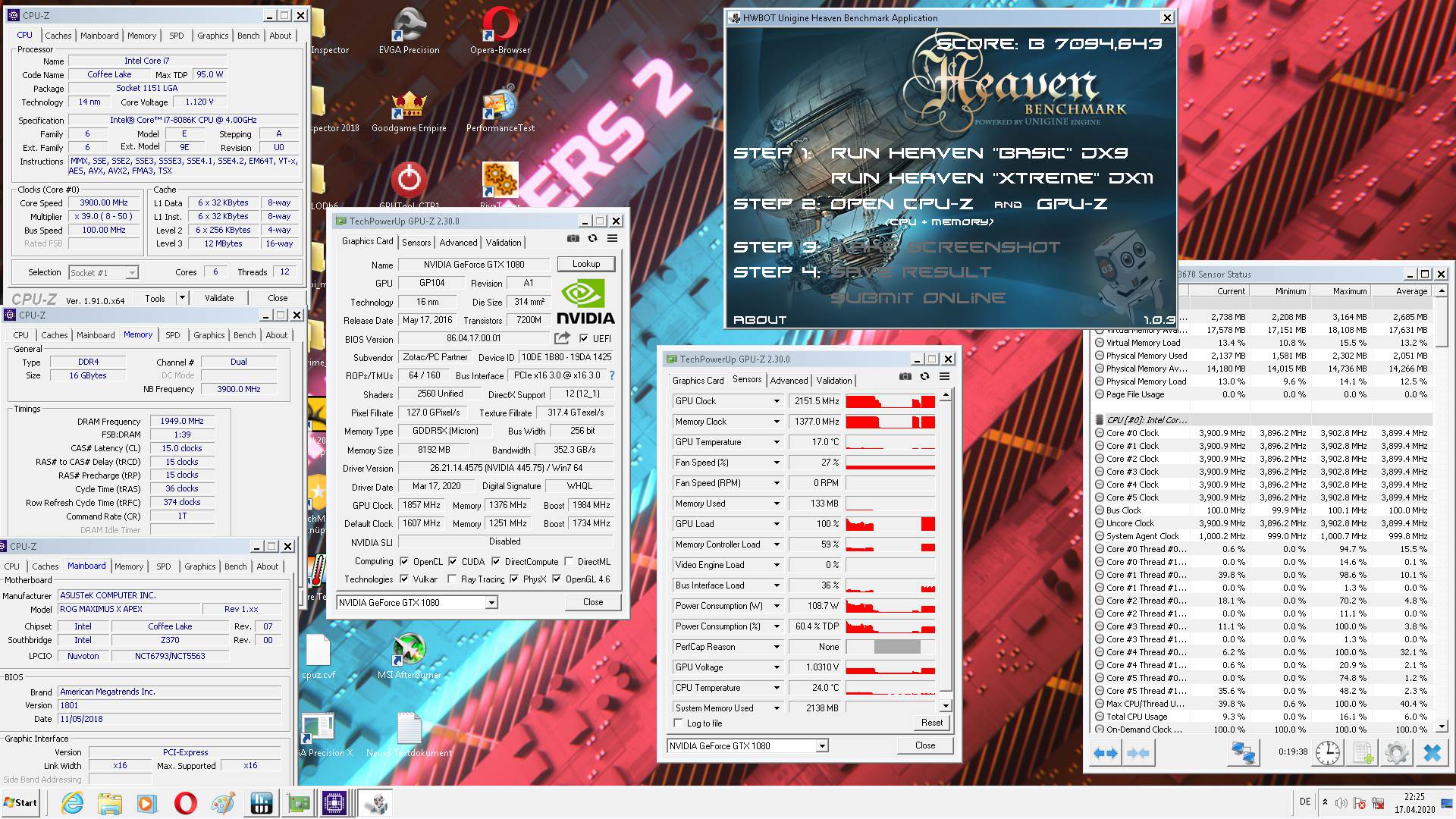Screen dimensions: 1456x819
Task: Click the volume speaker icon in system tray
Action: (1341, 803)
